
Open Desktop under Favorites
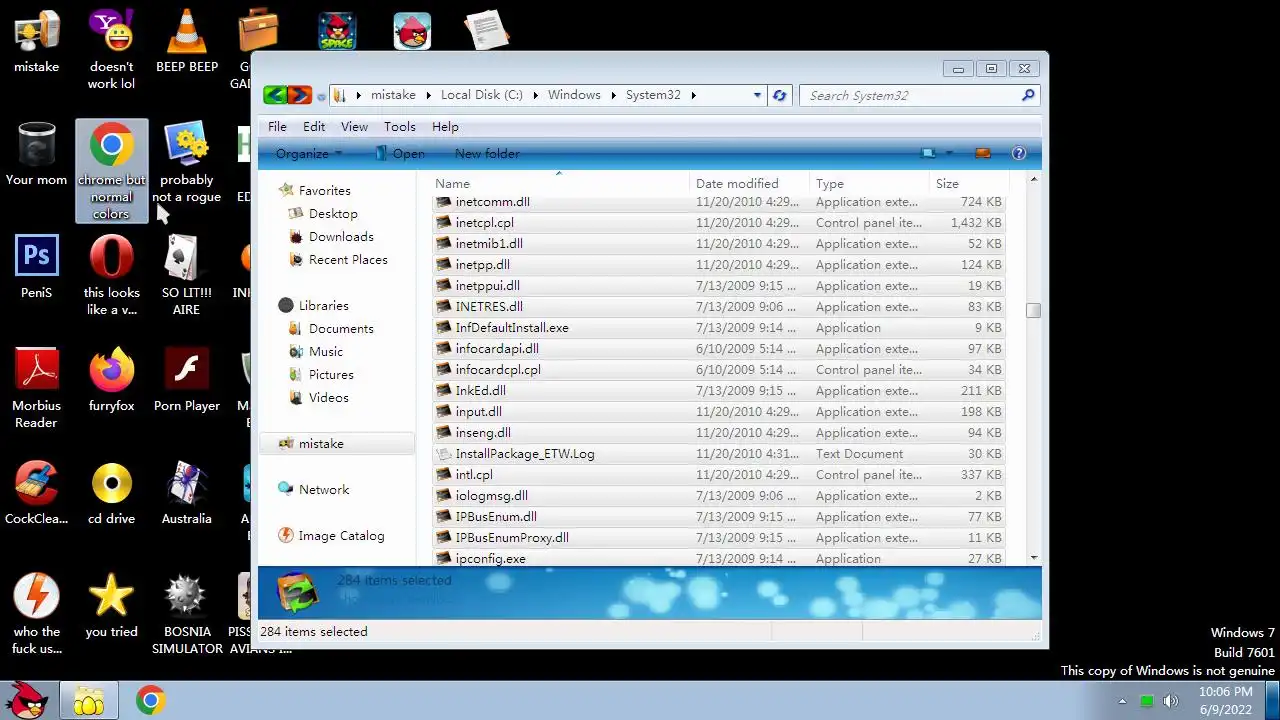click(333, 214)
